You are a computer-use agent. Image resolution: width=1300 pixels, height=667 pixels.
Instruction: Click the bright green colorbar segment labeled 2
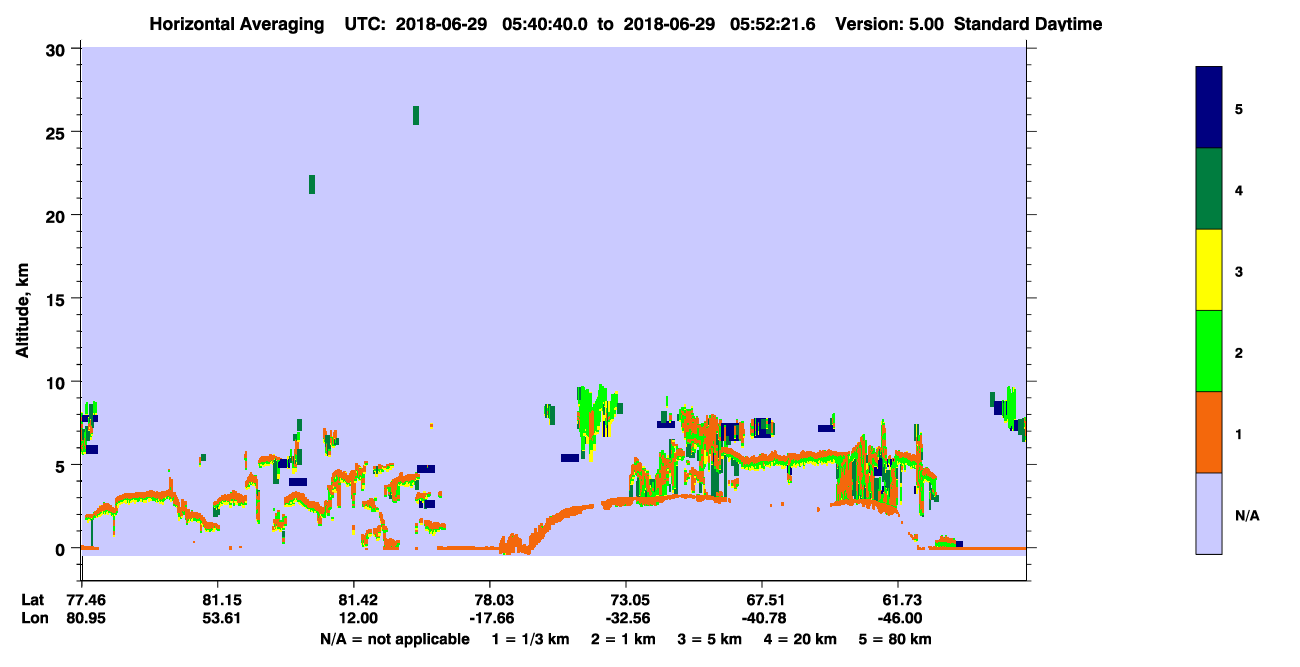pyautogui.click(x=1209, y=350)
